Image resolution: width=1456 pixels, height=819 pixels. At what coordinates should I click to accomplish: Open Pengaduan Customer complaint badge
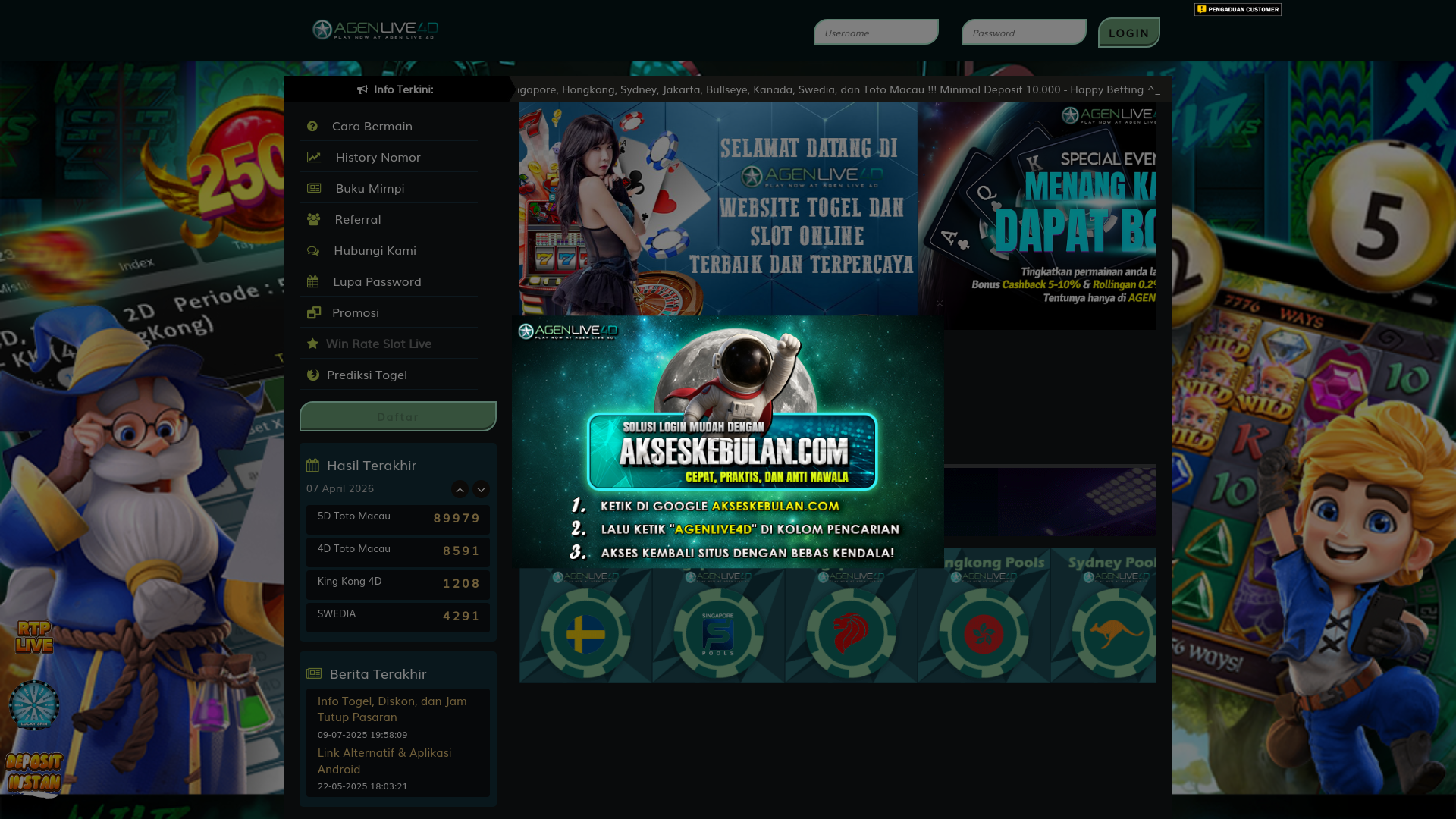1238,9
